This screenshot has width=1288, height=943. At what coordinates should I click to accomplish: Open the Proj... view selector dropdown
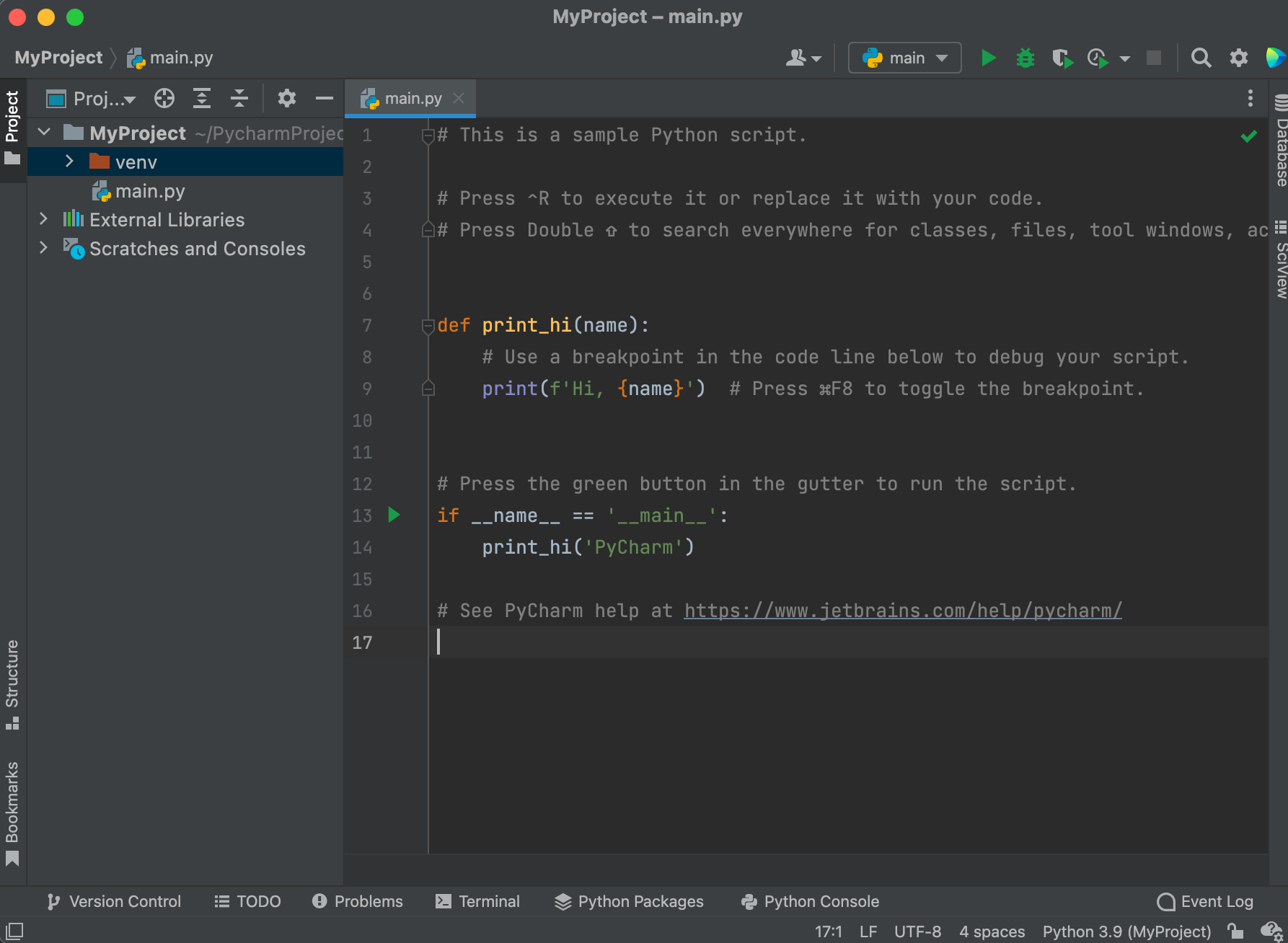click(x=91, y=98)
